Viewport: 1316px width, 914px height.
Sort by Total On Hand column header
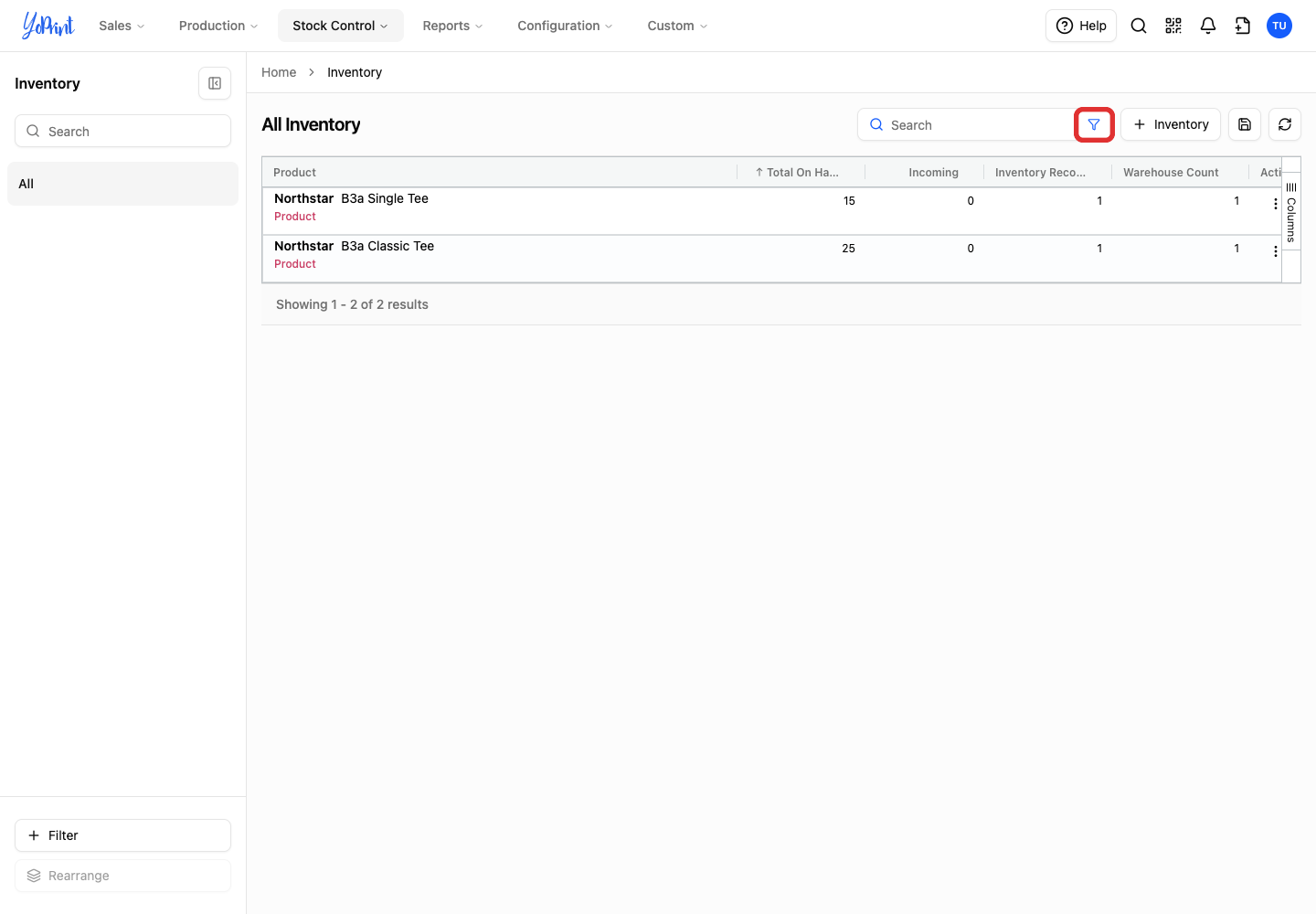point(801,172)
